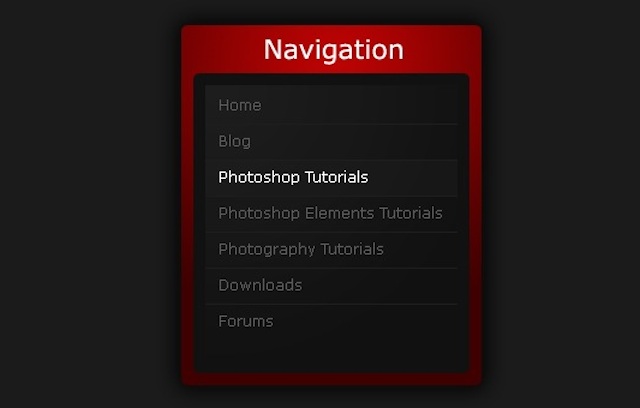Image resolution: width=640 pixels, height=408 pixels.
Task: Click the Navigation heading text
Action: click(x=333, y=50)
